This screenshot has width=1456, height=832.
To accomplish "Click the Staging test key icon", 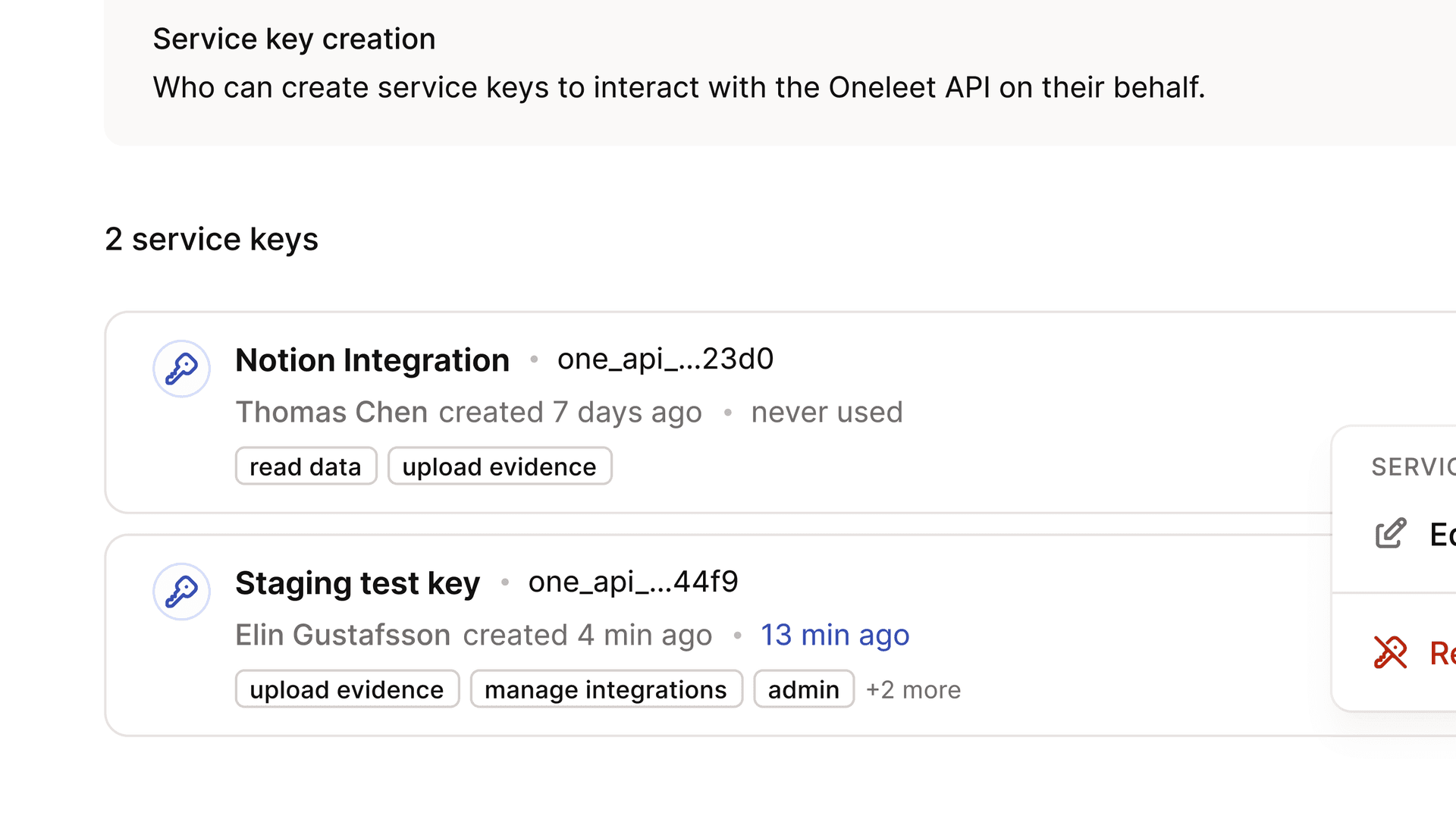I will click(181, 592).
